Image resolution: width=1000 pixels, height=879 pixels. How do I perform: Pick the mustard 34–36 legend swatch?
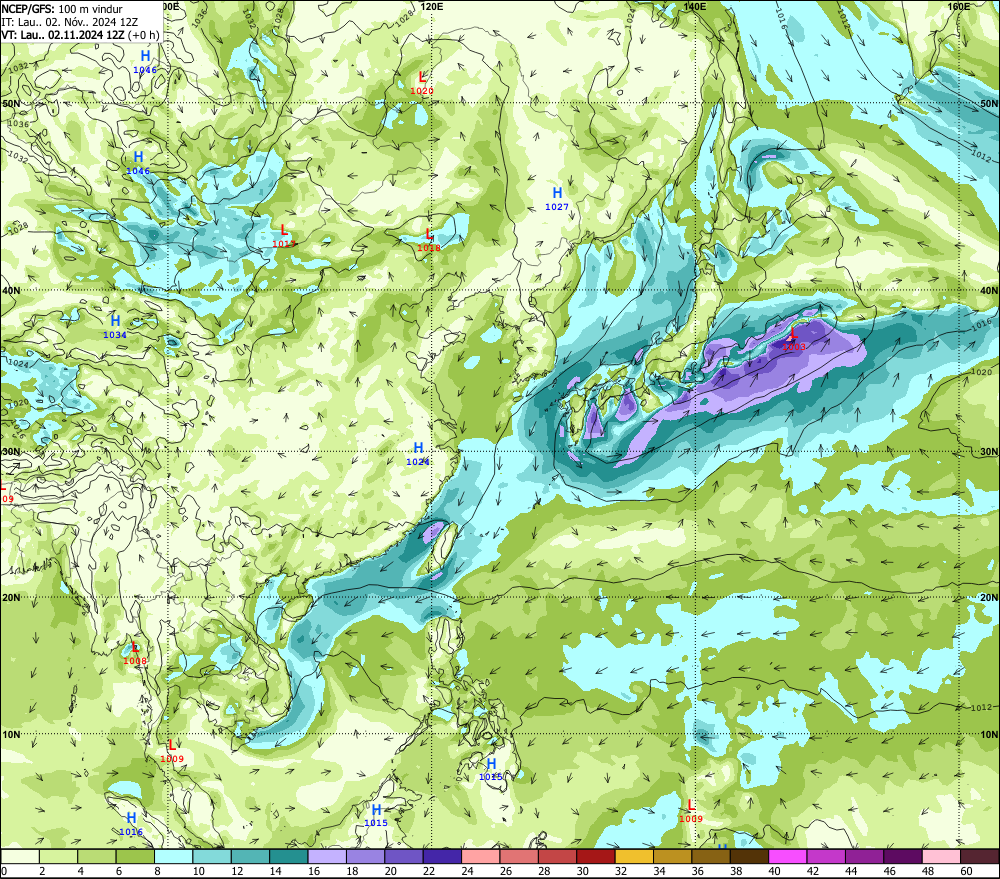click(x=672, y=856)
